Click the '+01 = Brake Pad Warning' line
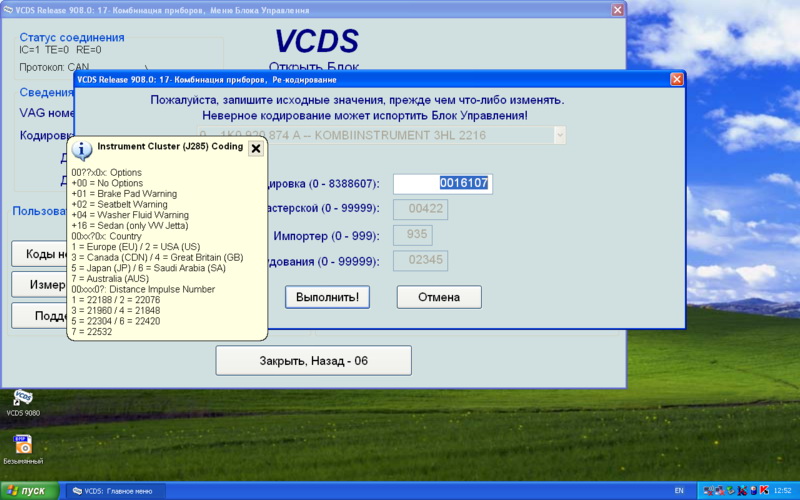Screen dimensions: 800x500 click(124, 194)
